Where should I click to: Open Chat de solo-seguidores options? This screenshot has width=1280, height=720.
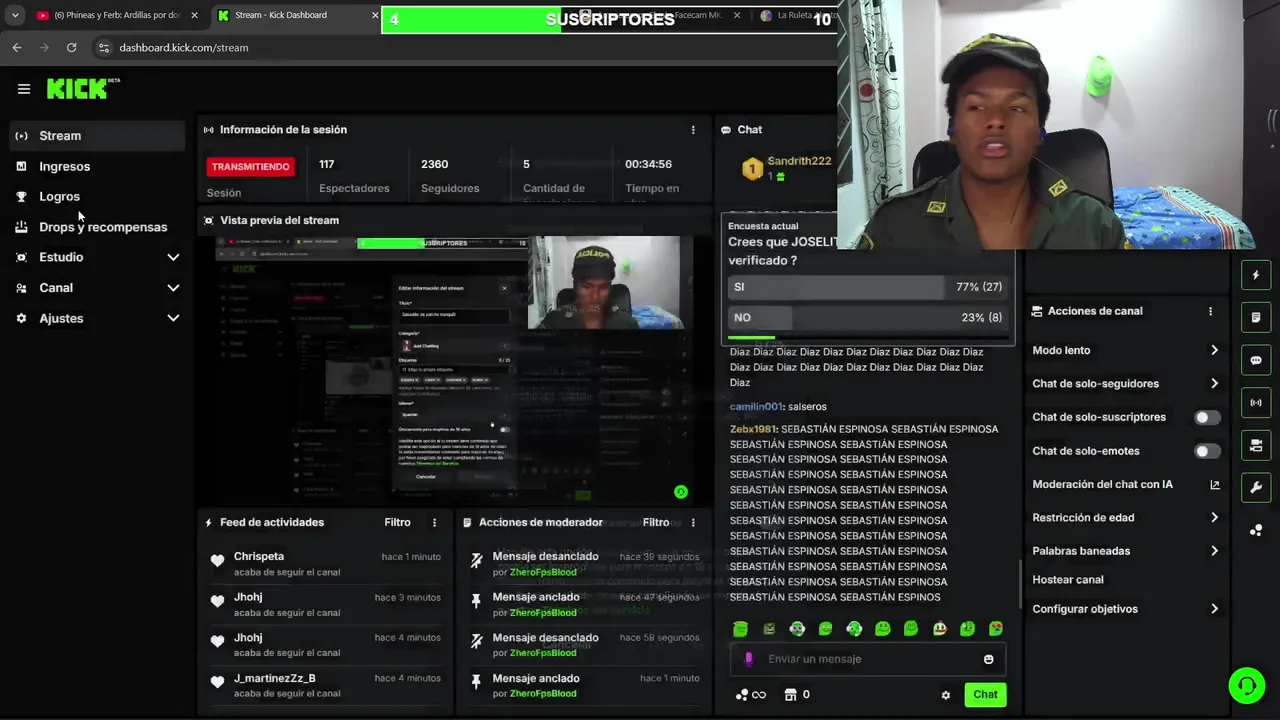click(x=1125, y=384)
